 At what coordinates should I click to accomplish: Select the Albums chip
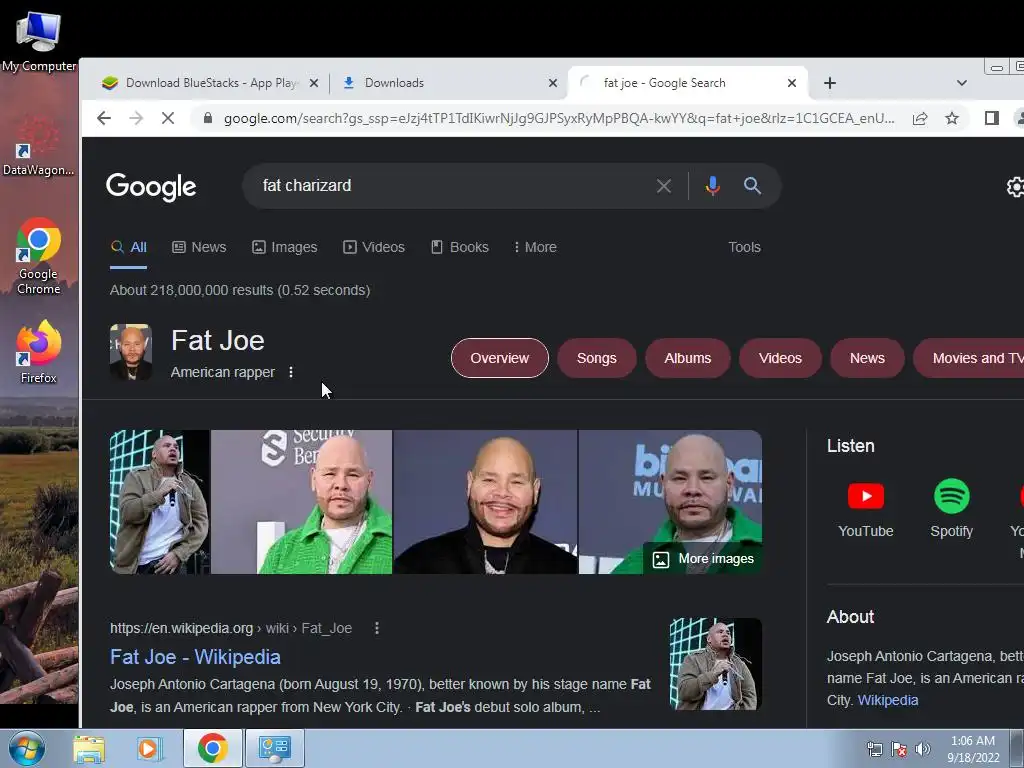(688, 358)
